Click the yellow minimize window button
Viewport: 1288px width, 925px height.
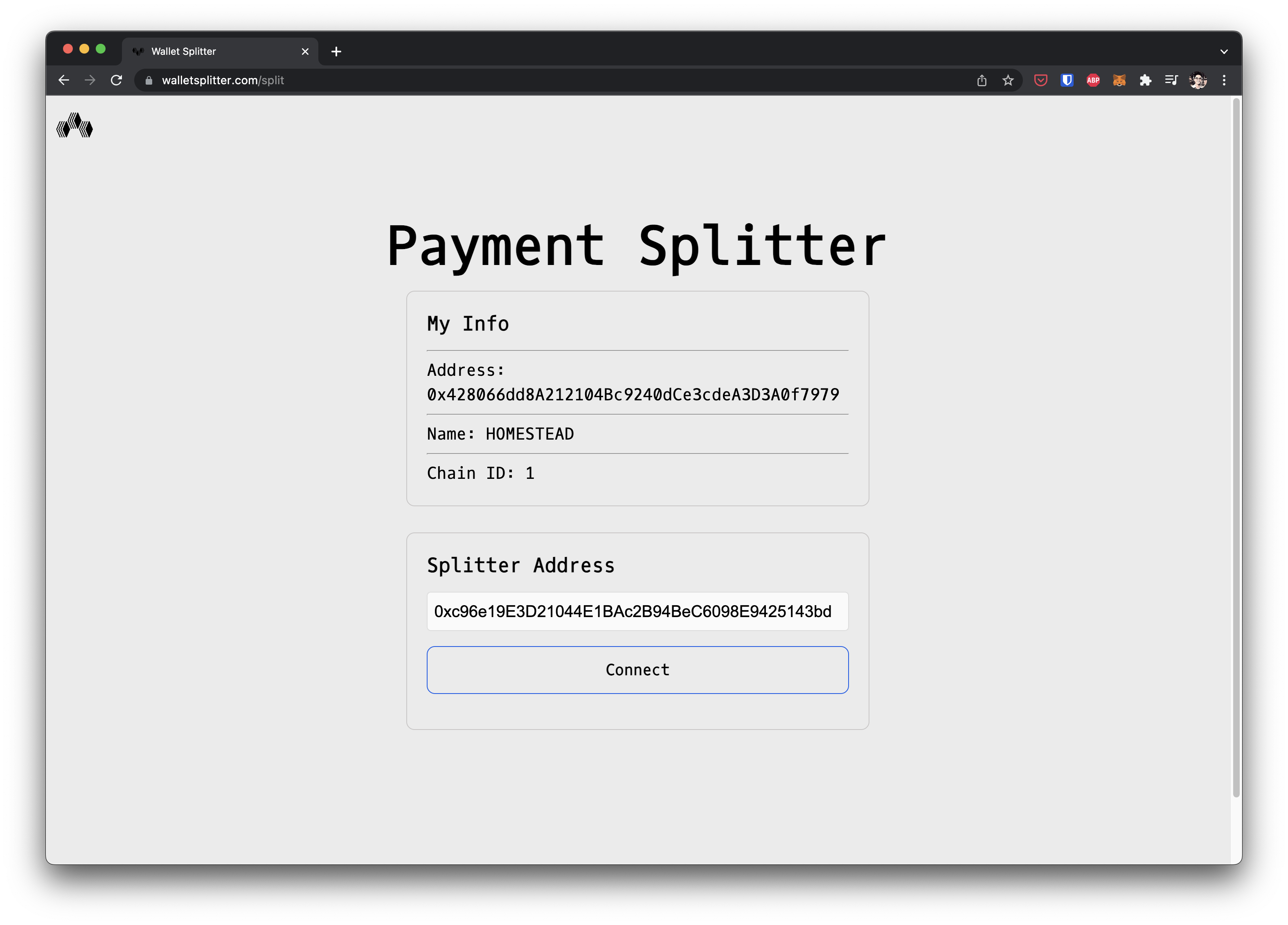(84, 49)
